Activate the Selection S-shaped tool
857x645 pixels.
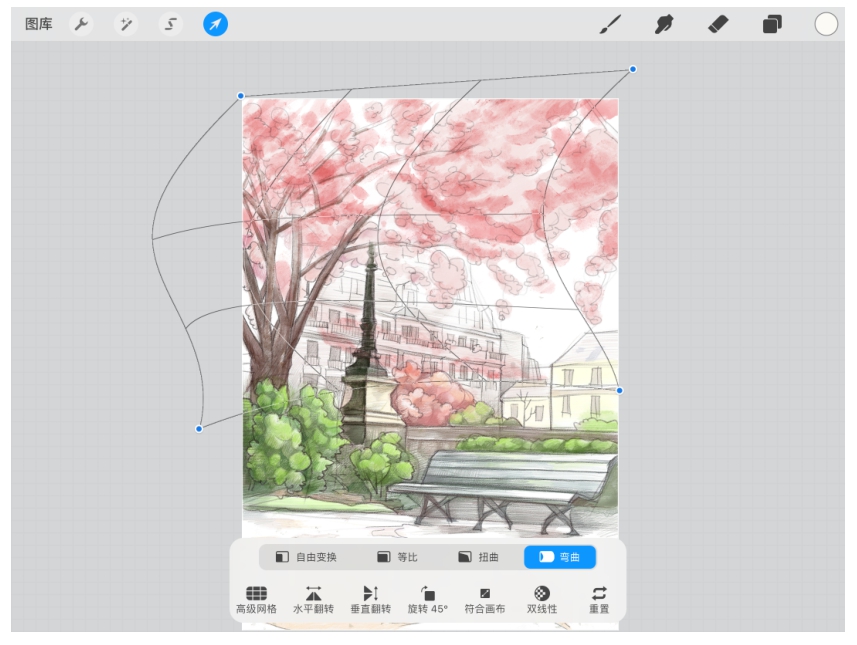tap(171, 24)
